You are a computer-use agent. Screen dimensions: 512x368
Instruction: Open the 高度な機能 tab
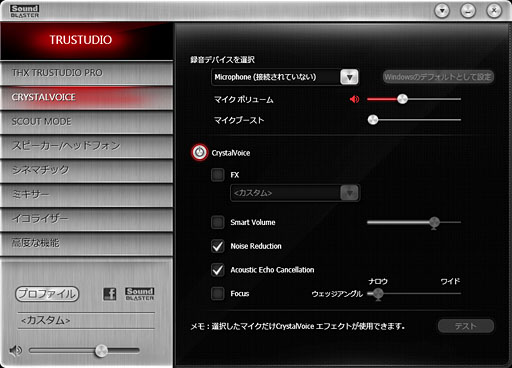click(87, 243)
